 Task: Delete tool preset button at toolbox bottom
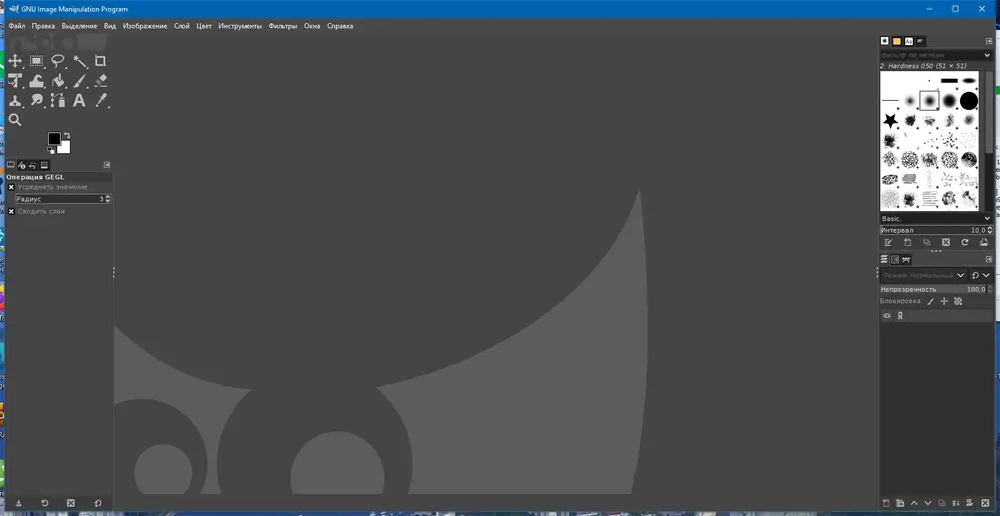[x=71, y=503]
